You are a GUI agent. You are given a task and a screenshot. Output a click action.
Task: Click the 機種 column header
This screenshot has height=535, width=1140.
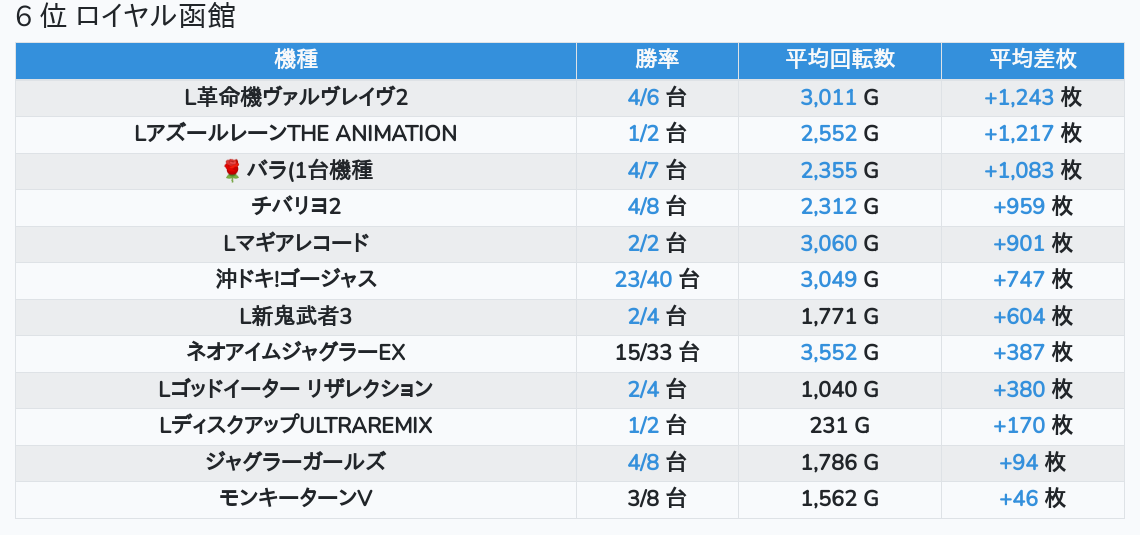(x=295, y=60)
